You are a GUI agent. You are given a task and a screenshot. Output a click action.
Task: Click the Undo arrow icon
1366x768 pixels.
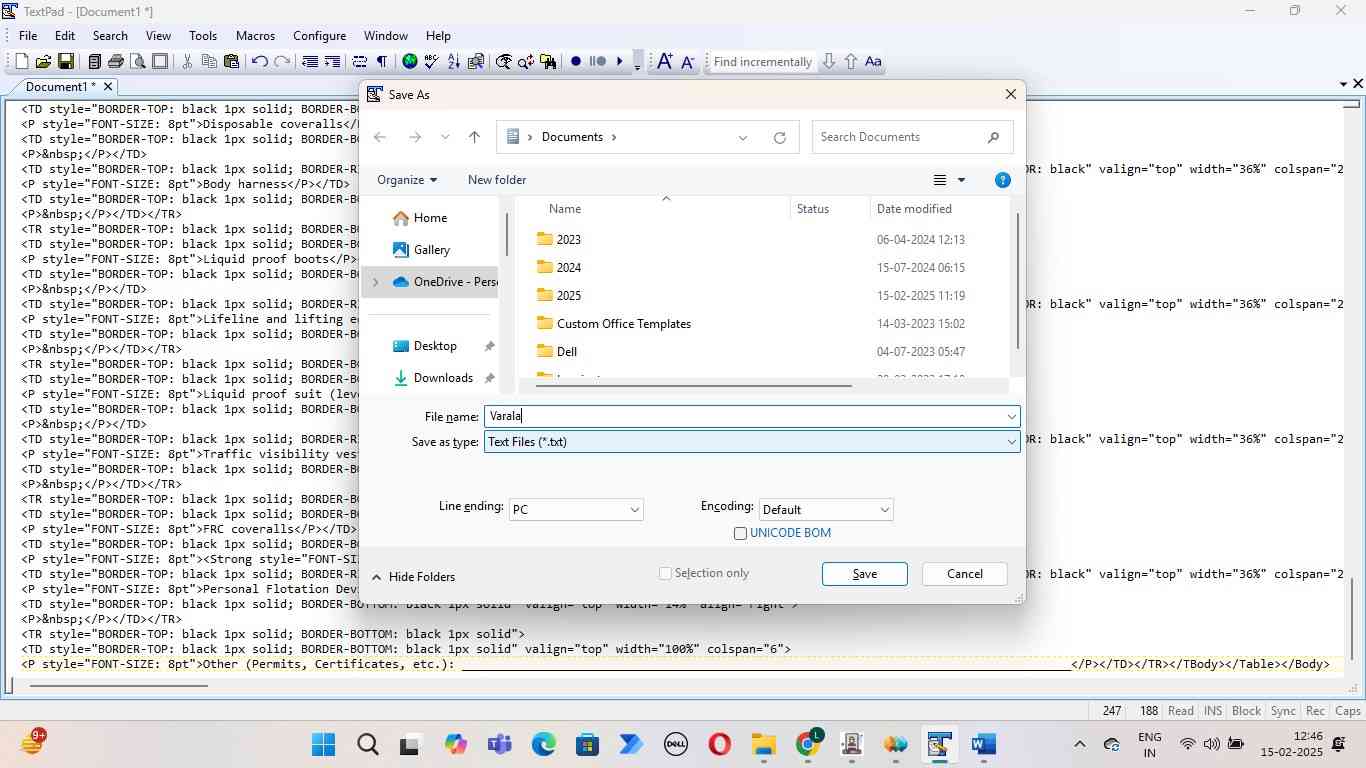click(260, 62)
